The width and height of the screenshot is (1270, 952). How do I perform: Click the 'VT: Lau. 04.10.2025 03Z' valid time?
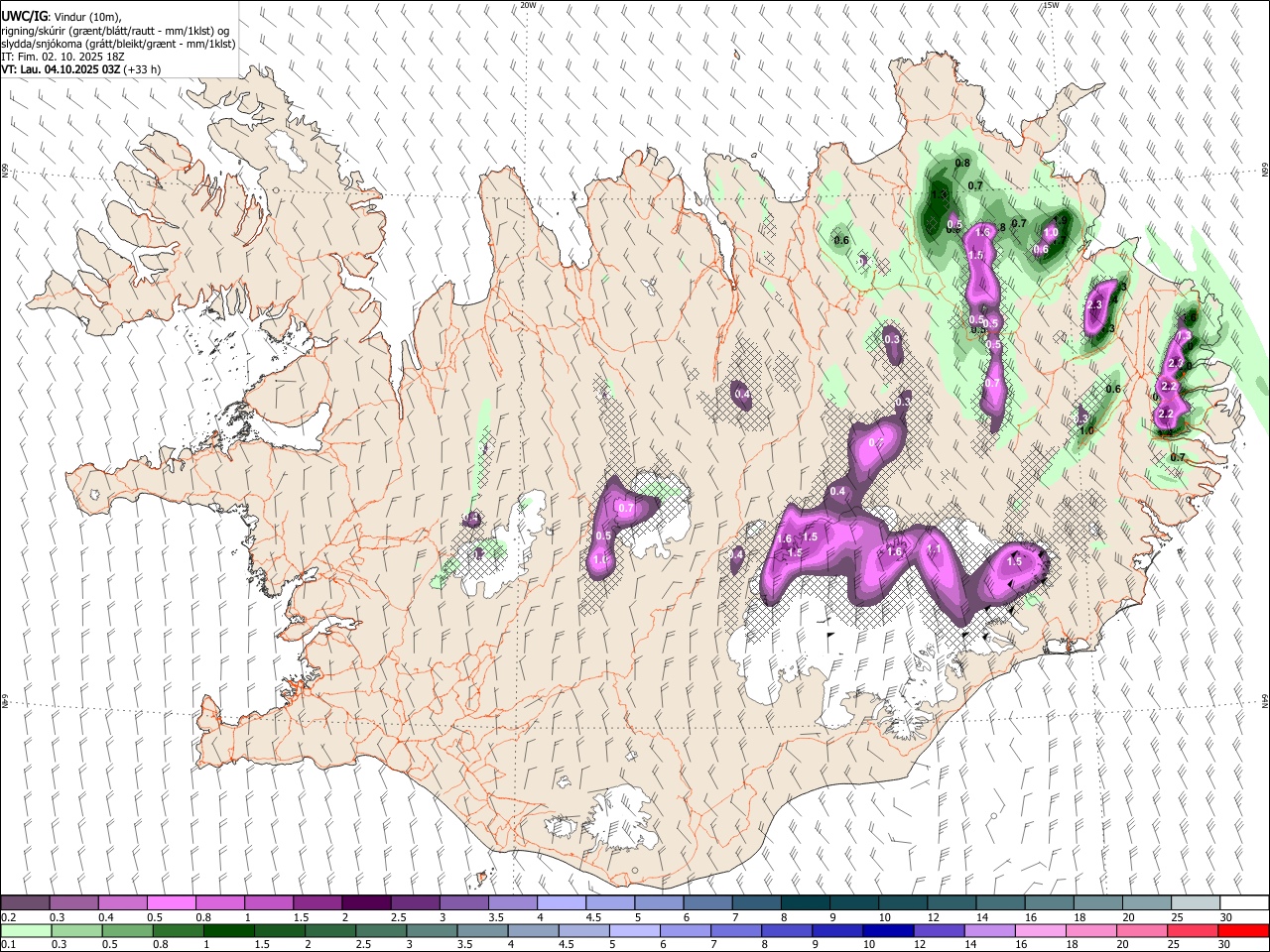62,69
